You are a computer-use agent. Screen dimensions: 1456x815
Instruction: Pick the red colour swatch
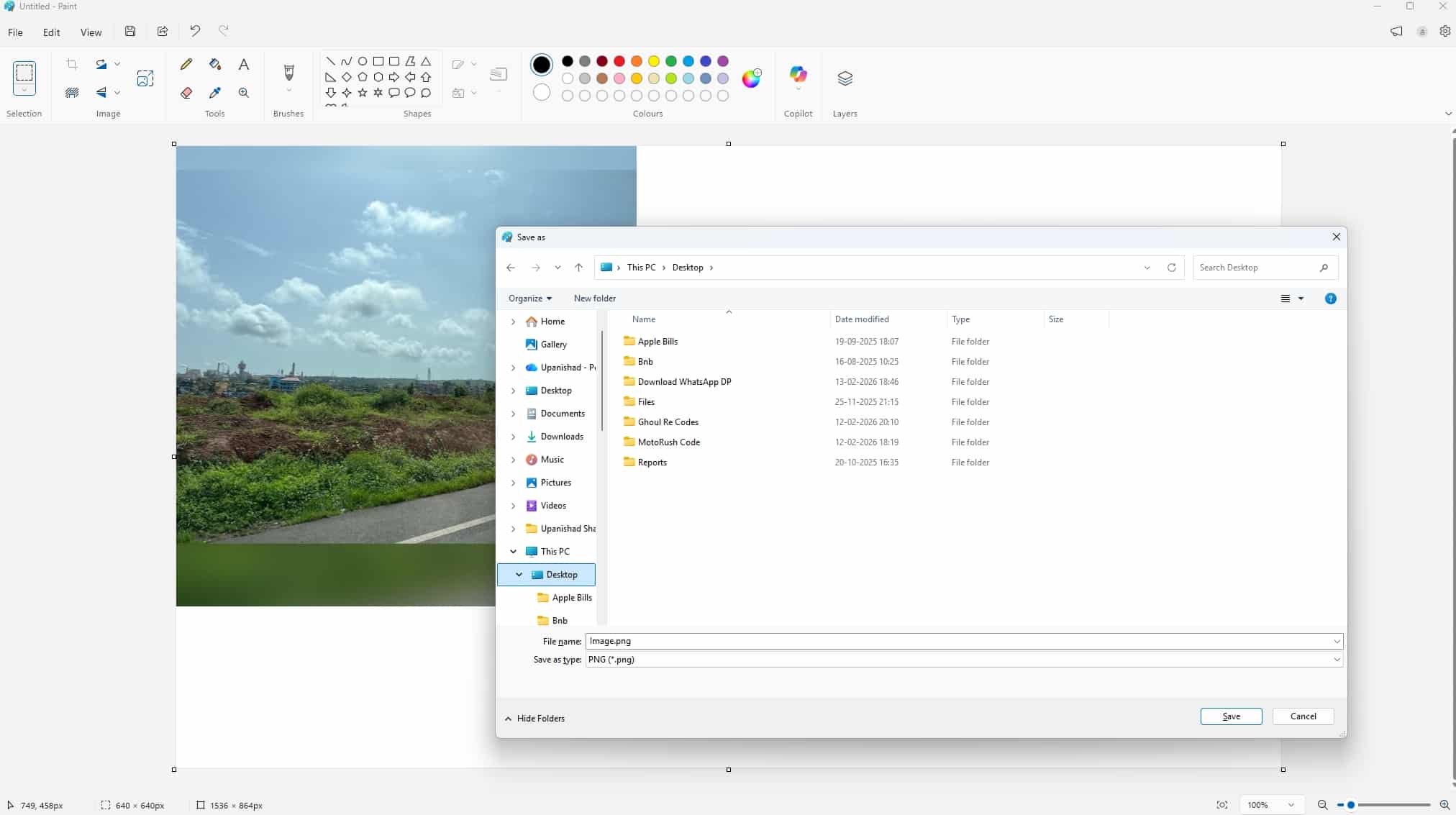pyautogui.click(x=618, y=62)
